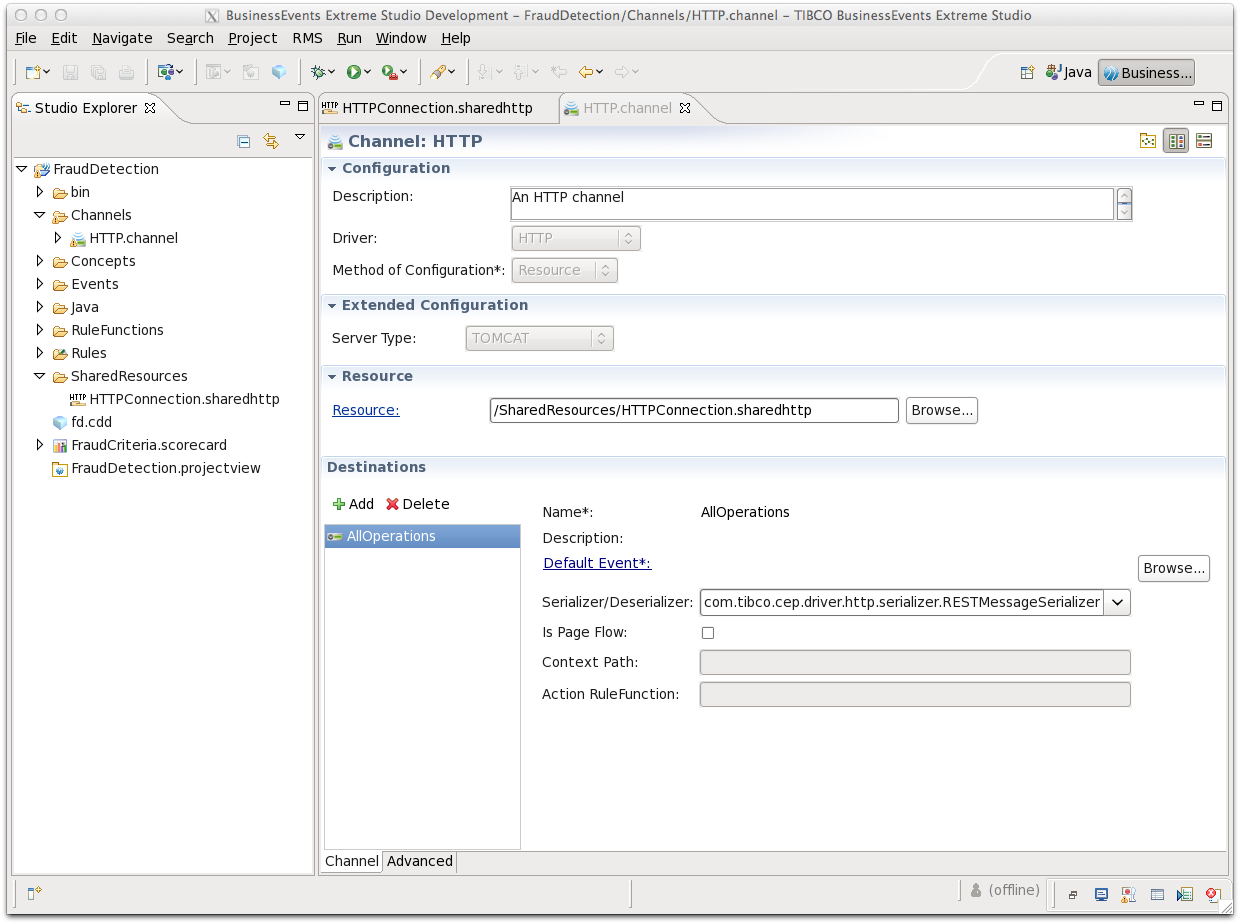The width and height of the screenshot is (1240, 924).
Task: Select HTTPConnection.sharedhttp in the explorer tree
Action: tap(174, 399)
